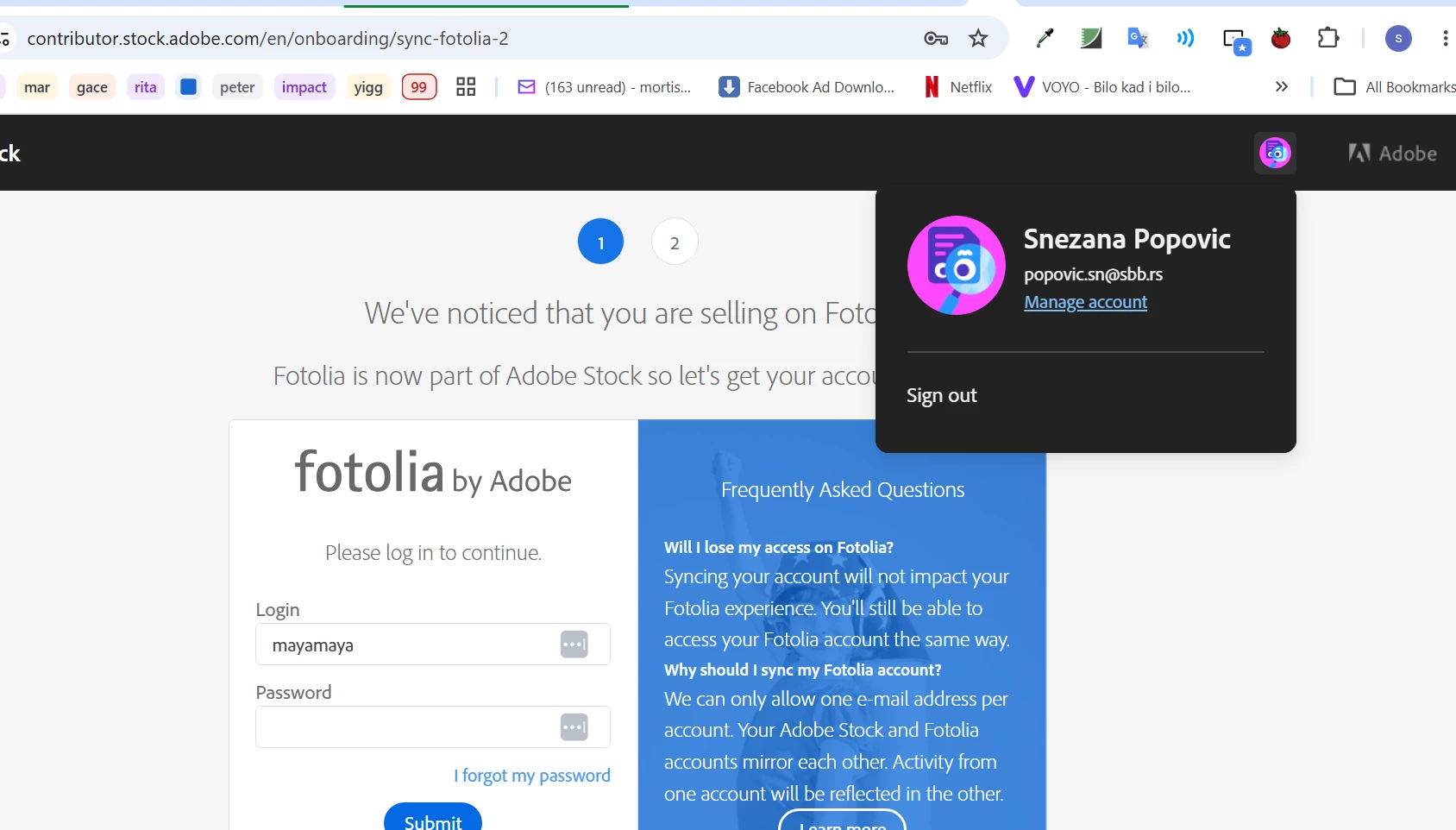The width and height of the screenshot is (1456, 830).
Task: Focus the Password input field
Action: pyautogui.click(x=433, y=727)
